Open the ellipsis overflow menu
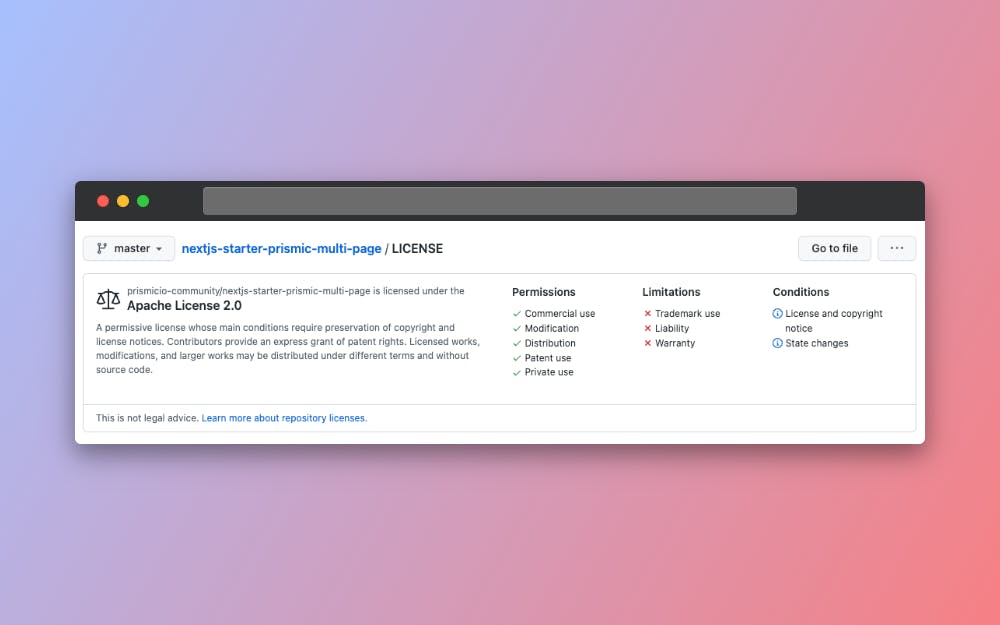The image size is (1000, 625). tap(896, 248)
